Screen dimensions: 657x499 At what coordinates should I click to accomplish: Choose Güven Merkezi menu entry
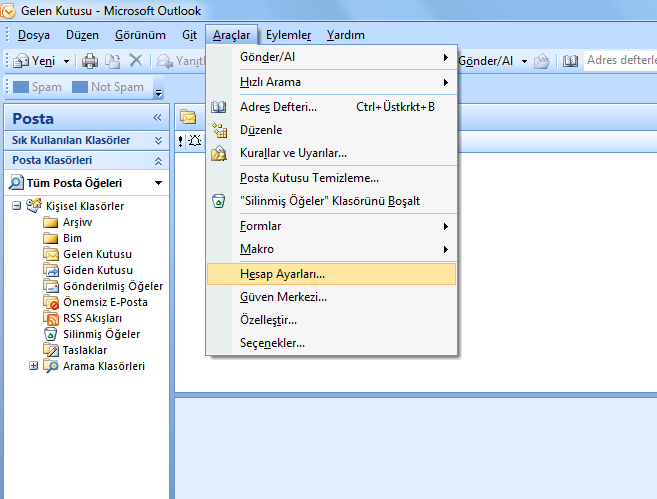click(331, 297)
